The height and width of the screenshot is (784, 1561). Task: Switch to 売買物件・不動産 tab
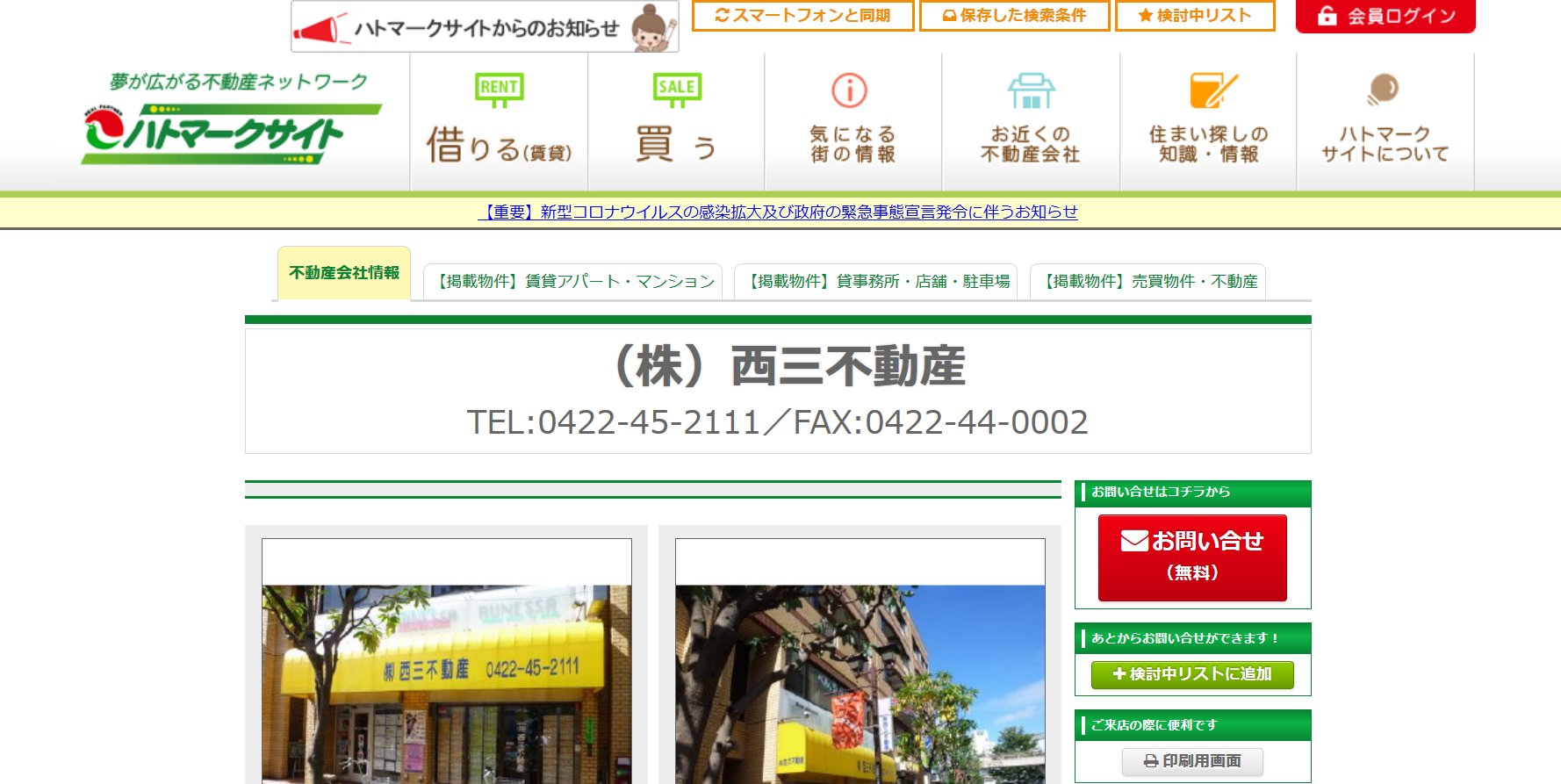[x=1147, y=281]
